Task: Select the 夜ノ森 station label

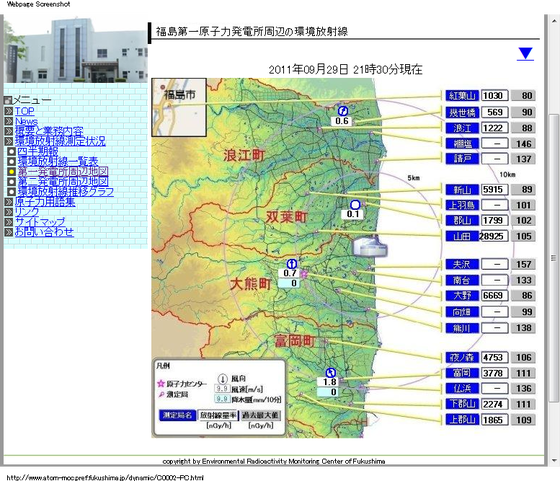Action: [x=462, y=357]
